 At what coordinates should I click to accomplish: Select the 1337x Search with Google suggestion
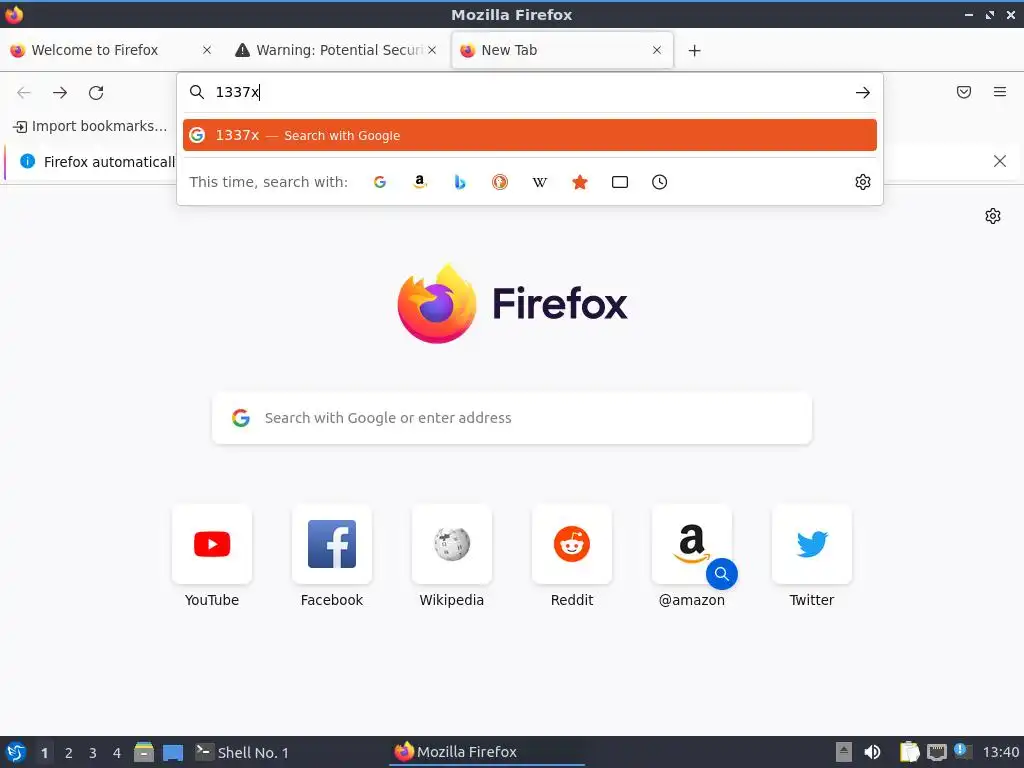coord(530,135)
